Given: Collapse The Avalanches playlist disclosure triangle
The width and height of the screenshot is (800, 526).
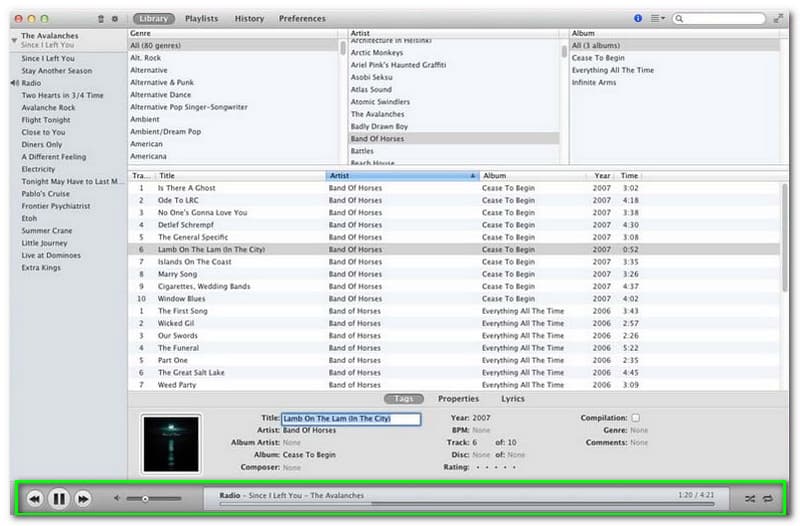Looking at the screenshot, I should [14, 40].
